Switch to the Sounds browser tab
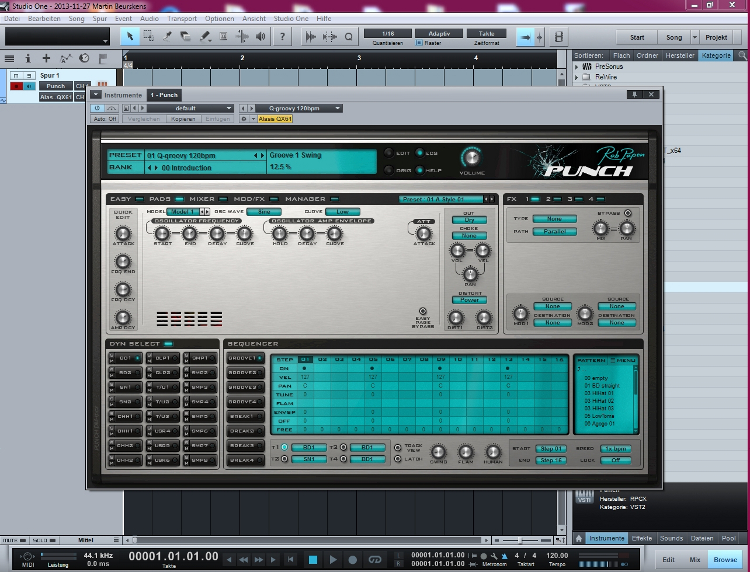The image size is (750, 572). 672,539
